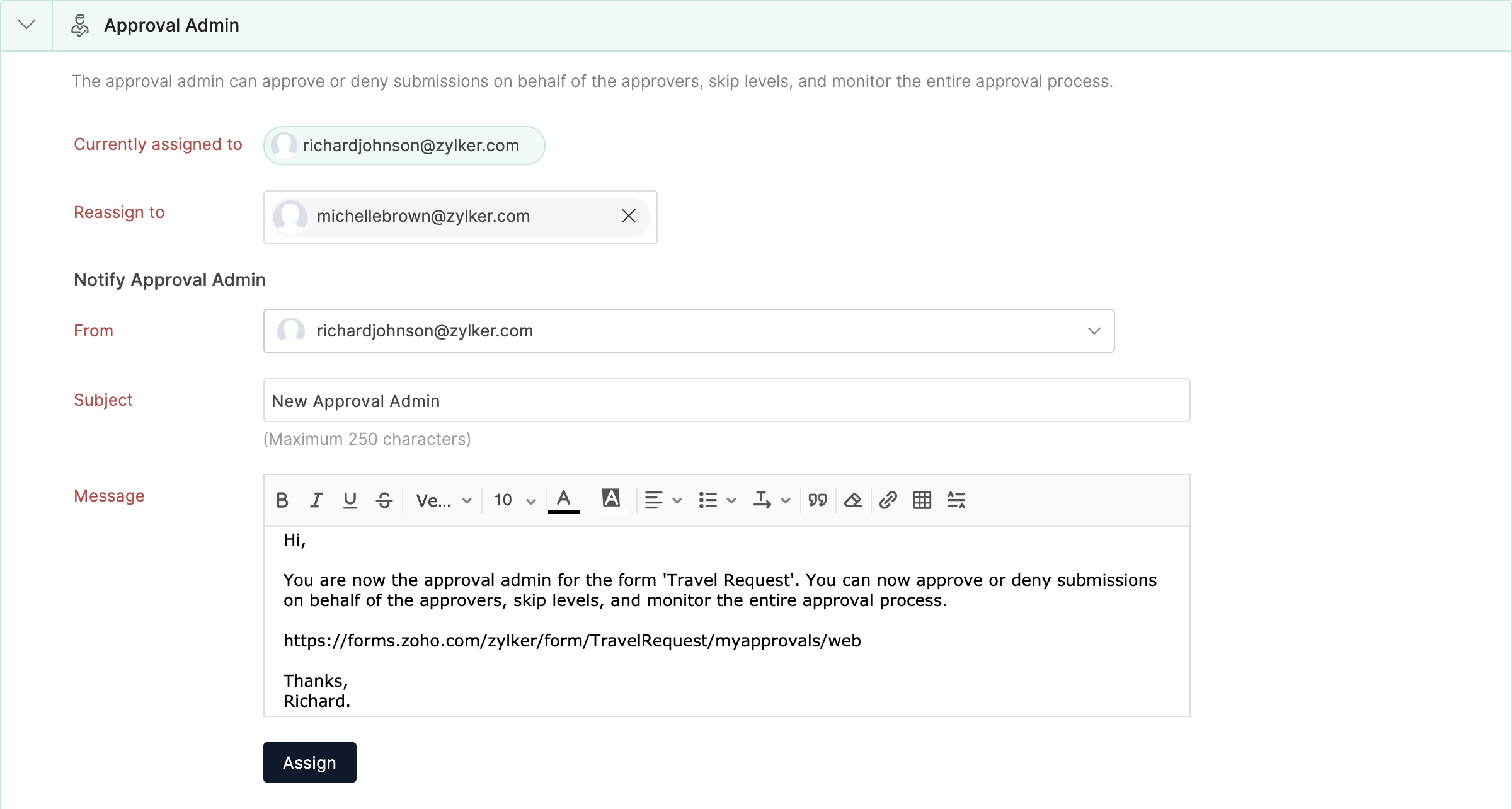Screen dimensions: 1512x809
Task: Click into the Subject input field
Action: 726,401
